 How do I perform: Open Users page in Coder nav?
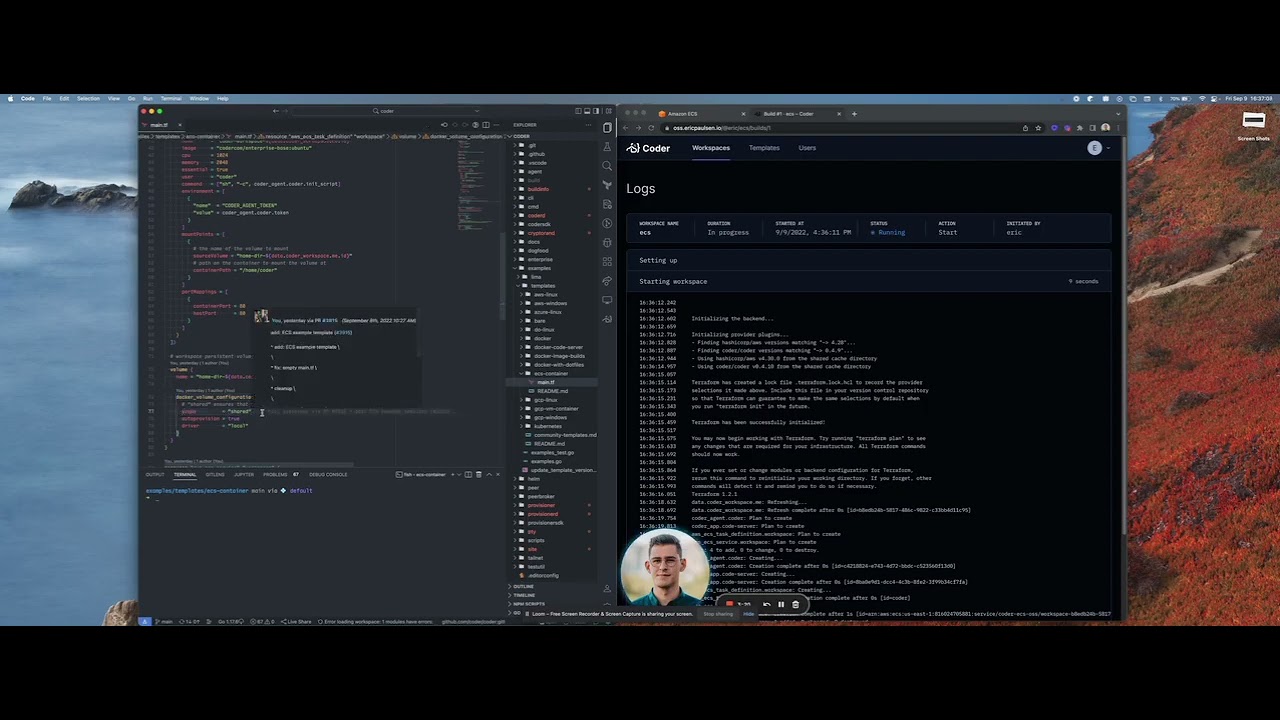pyautogui.click(x=807, y=148)
